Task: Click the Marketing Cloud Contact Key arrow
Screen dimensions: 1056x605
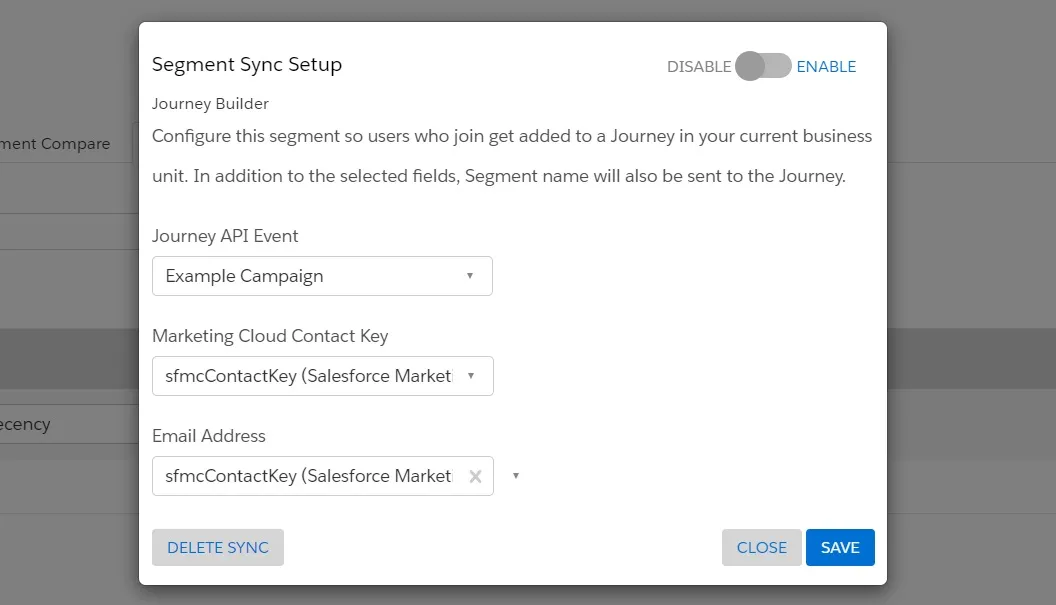Action: coord(470,376)
